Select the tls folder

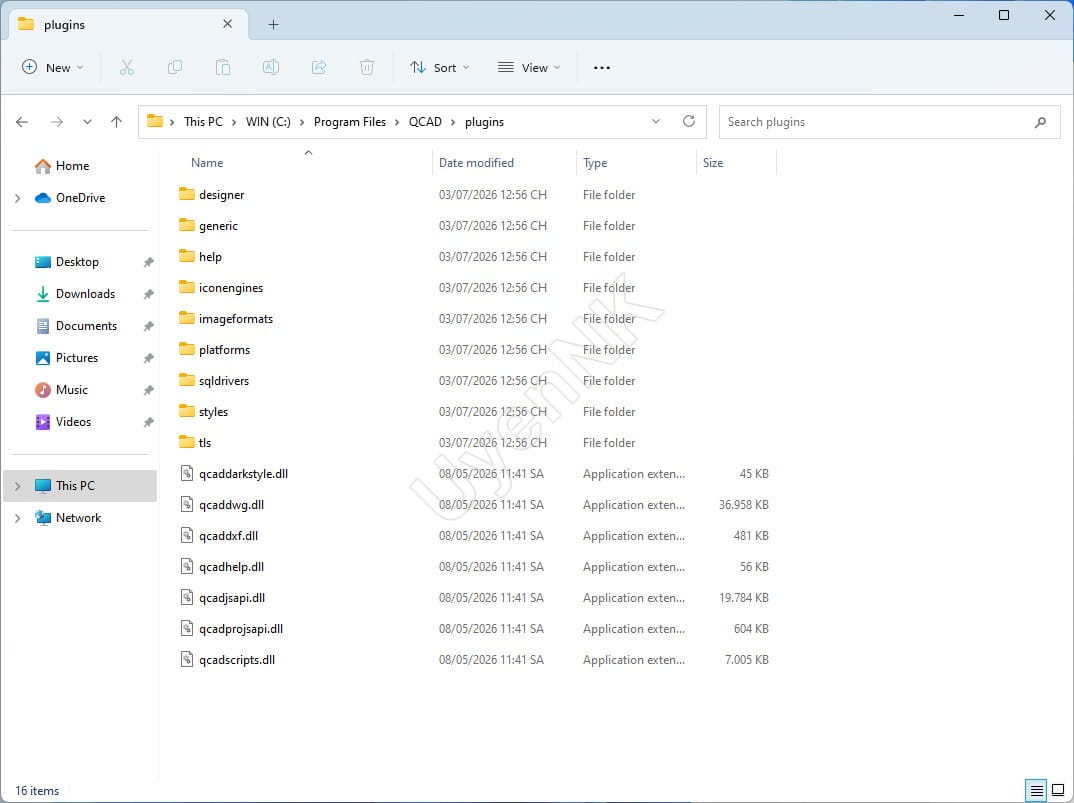coord(205,443)
